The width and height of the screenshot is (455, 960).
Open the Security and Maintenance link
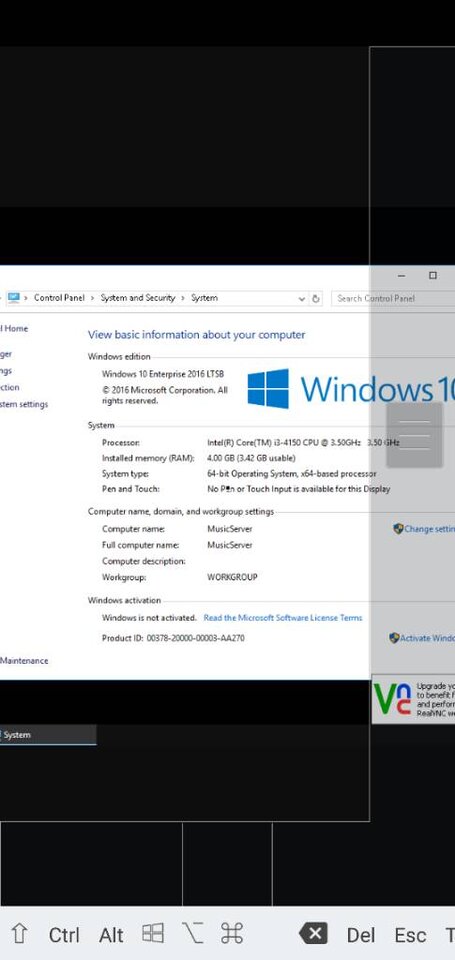point(24,661)
